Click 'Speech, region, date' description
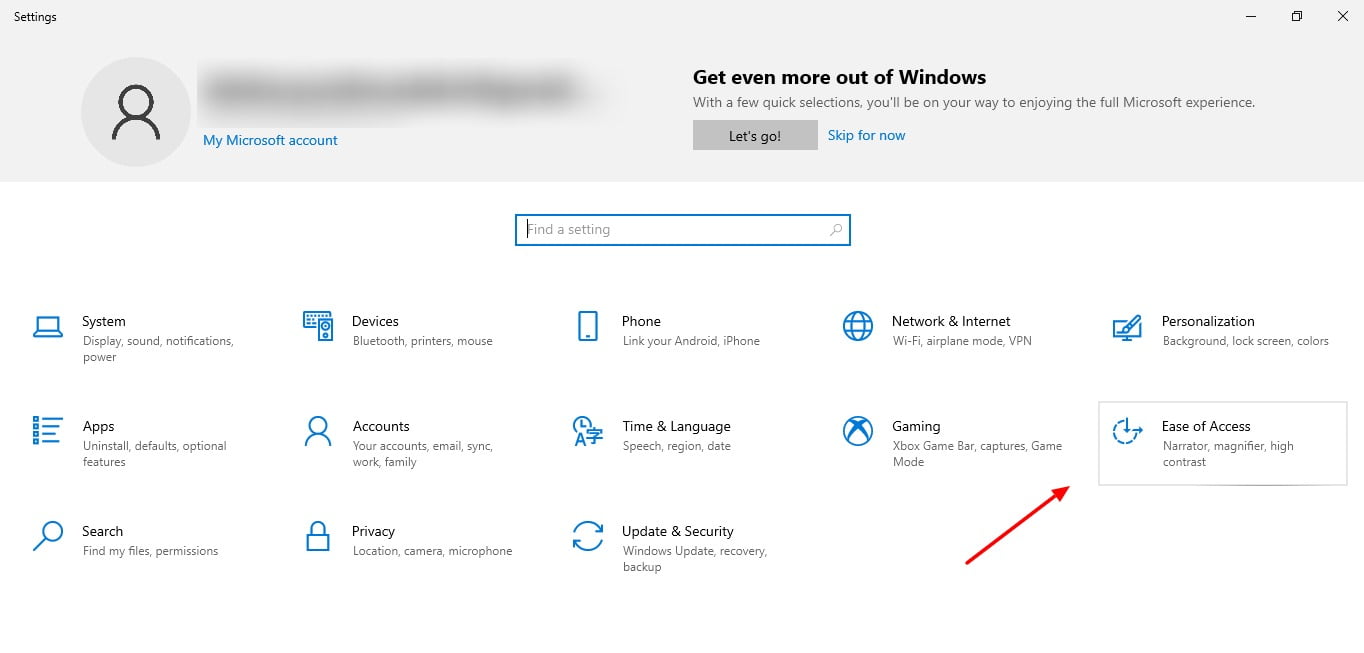 point(676,446)
